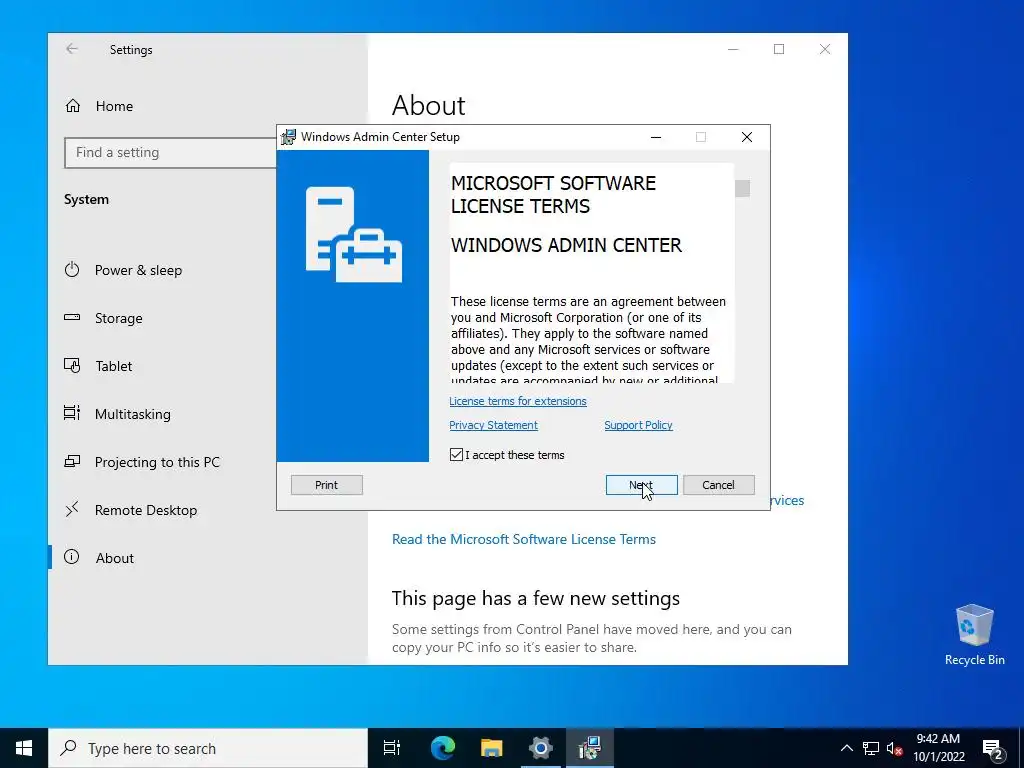Click the 'System' sidebar heading
This screenshot has height=768, width=1024.
pyautogui.click(x=86, y=200)
